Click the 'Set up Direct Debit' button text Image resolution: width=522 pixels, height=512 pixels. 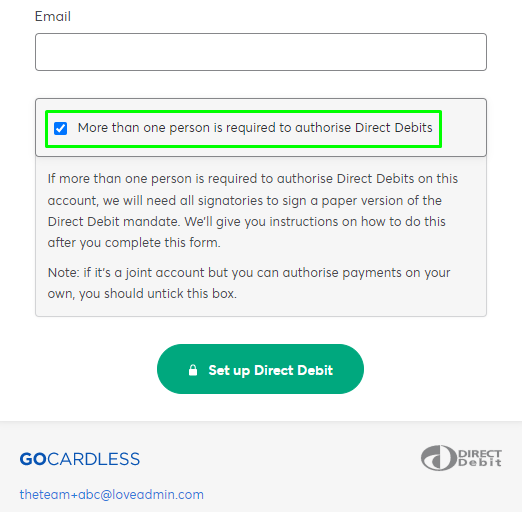(x=271, y=370)
